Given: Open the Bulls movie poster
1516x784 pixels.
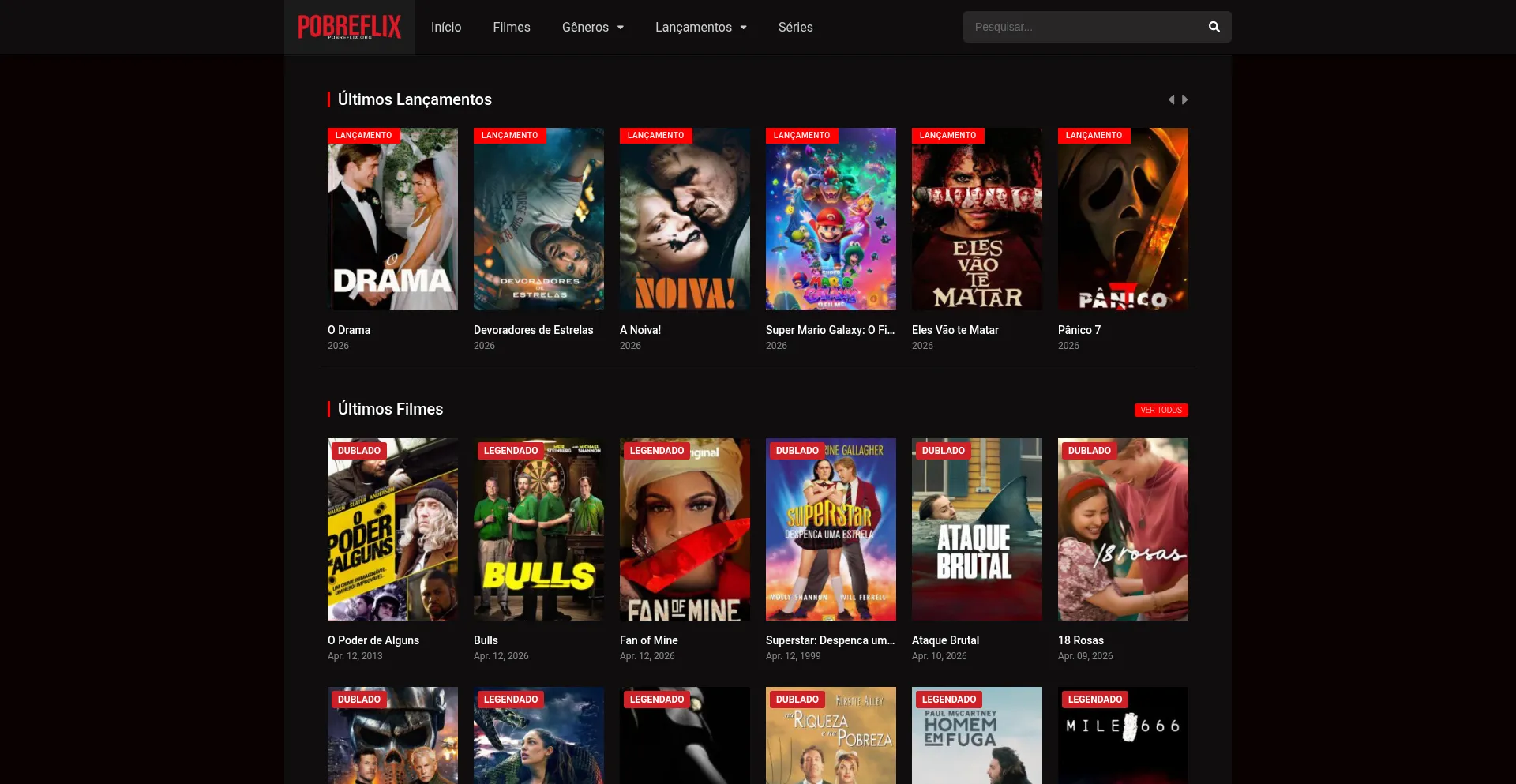Looking at the screenshot, I should pyautogui.click(x=538, y=529).
